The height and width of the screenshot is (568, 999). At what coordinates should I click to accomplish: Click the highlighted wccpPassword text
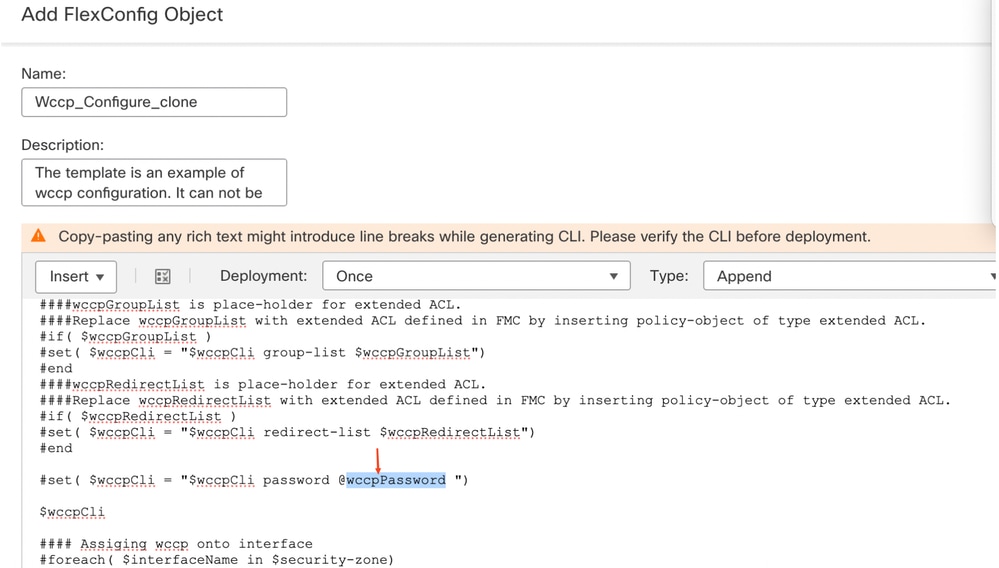(x=396, y=480)
